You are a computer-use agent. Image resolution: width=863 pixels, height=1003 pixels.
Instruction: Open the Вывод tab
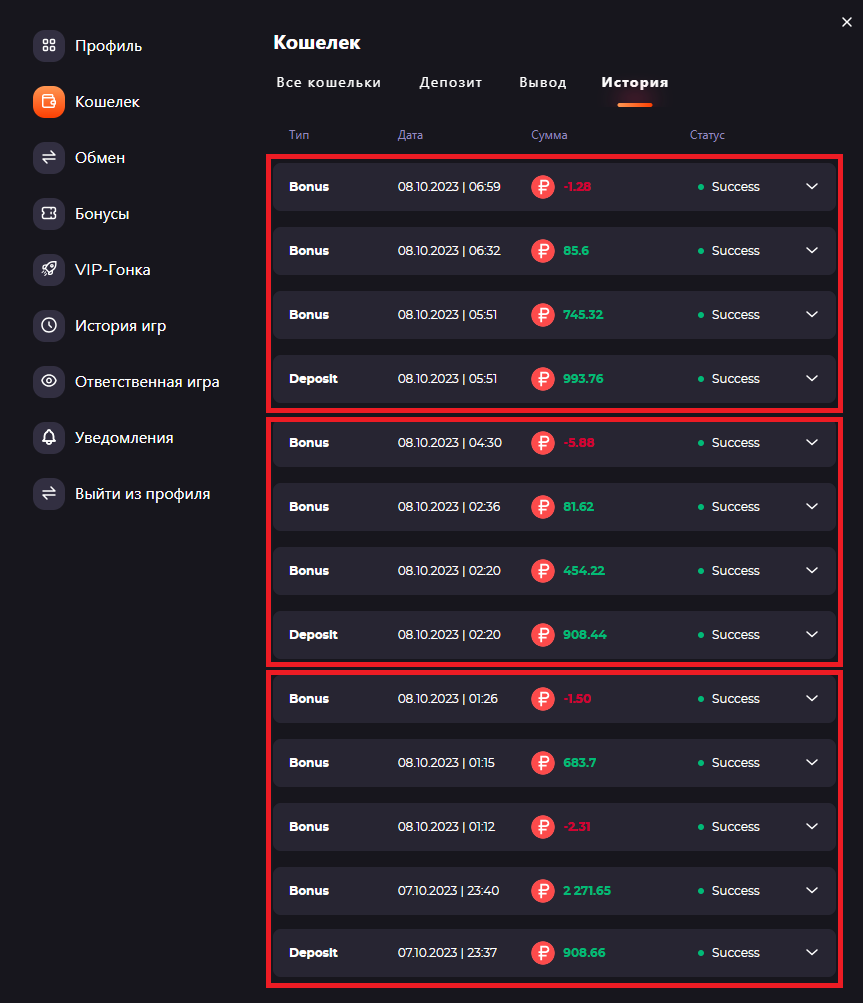pyautogui.click(x=542, y=83)
